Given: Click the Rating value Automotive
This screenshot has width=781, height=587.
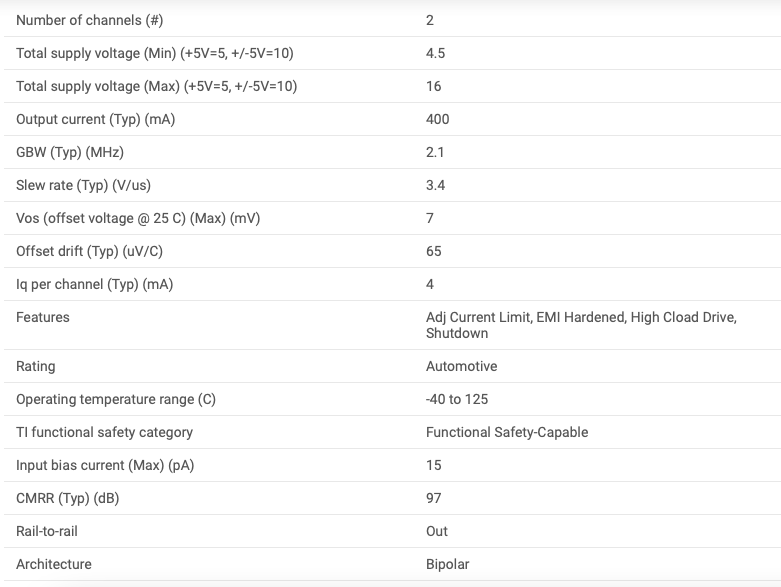Looking at the screenshot, I should pyautogui.click(x=461, y=366).
